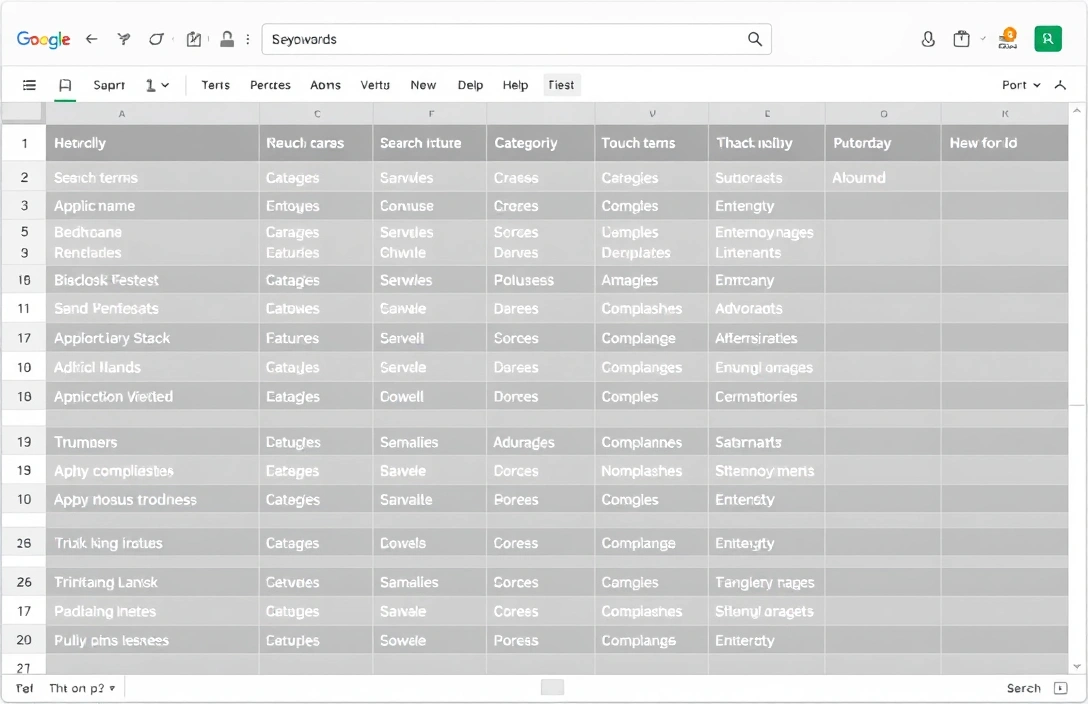
Task: Click the Sand Penfesats cell
Action: 153,309
